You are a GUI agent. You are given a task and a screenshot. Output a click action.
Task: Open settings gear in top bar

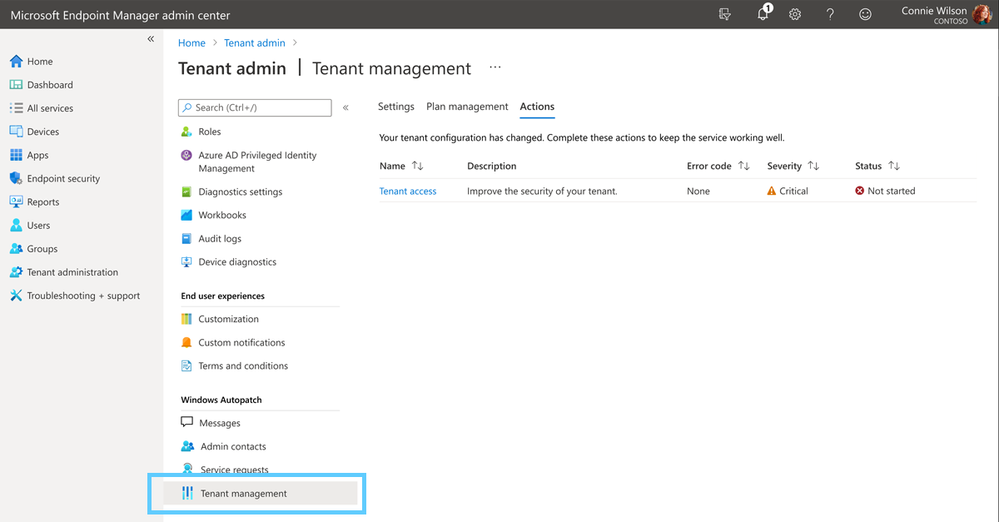[794, 14]
